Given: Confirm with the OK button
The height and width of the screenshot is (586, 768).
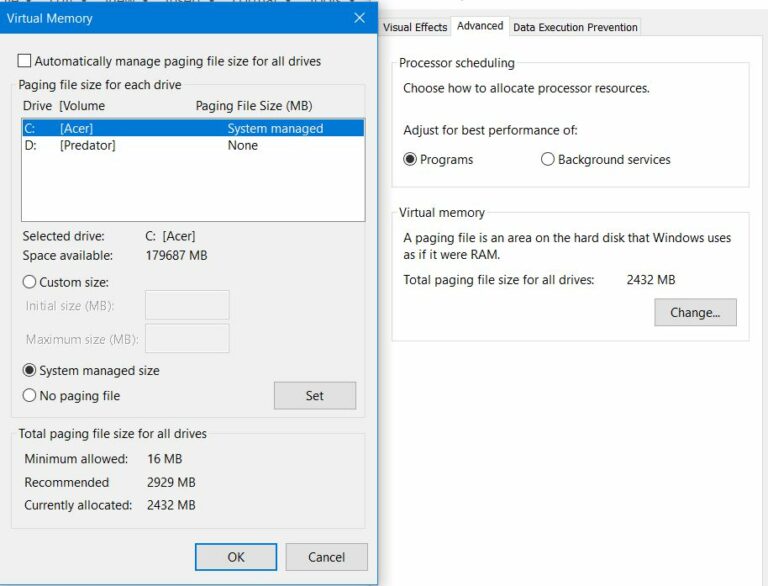Looking at the screenshot, I should 236,557.
